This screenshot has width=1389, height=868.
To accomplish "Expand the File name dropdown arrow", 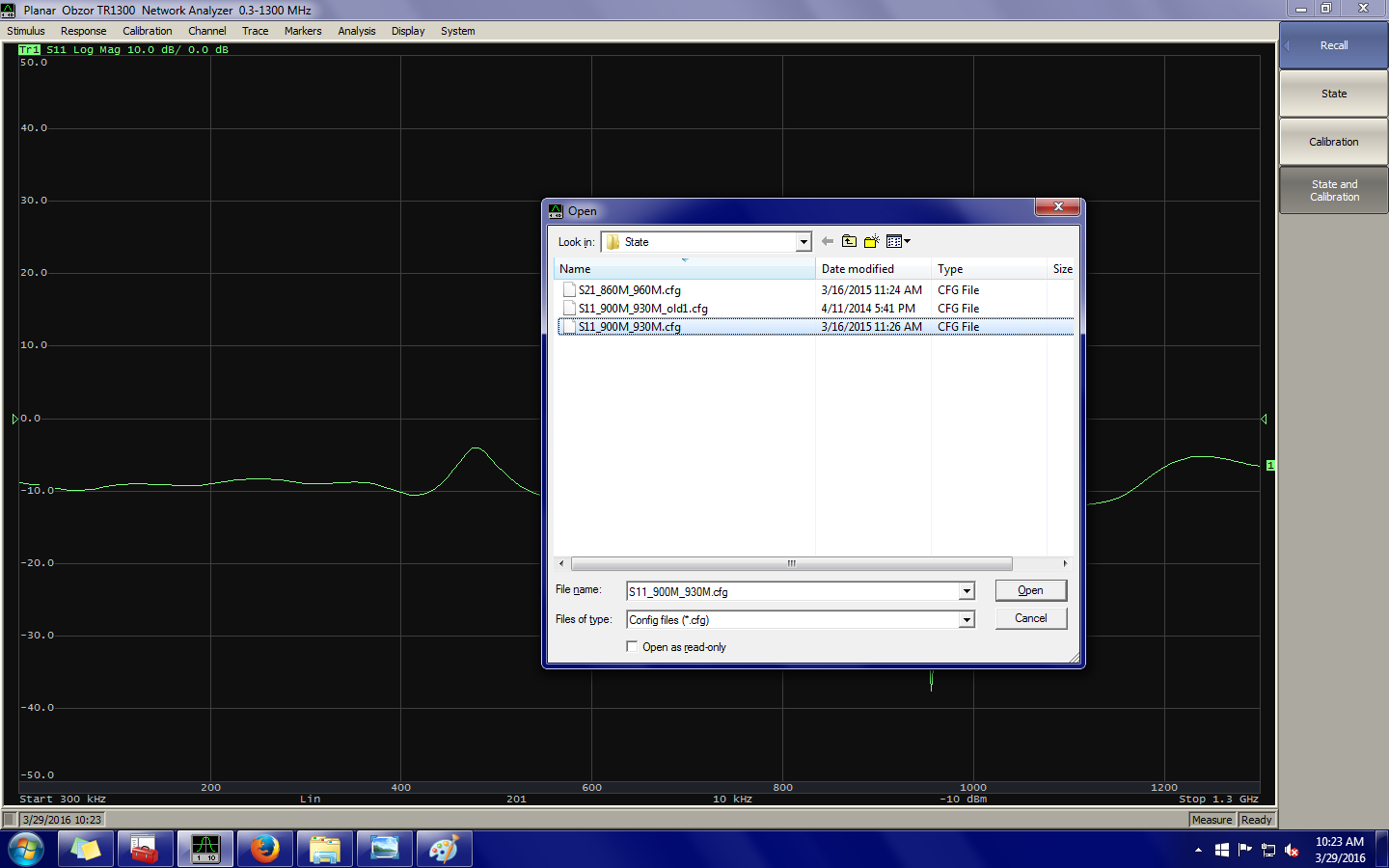I will tap(966, 591).
